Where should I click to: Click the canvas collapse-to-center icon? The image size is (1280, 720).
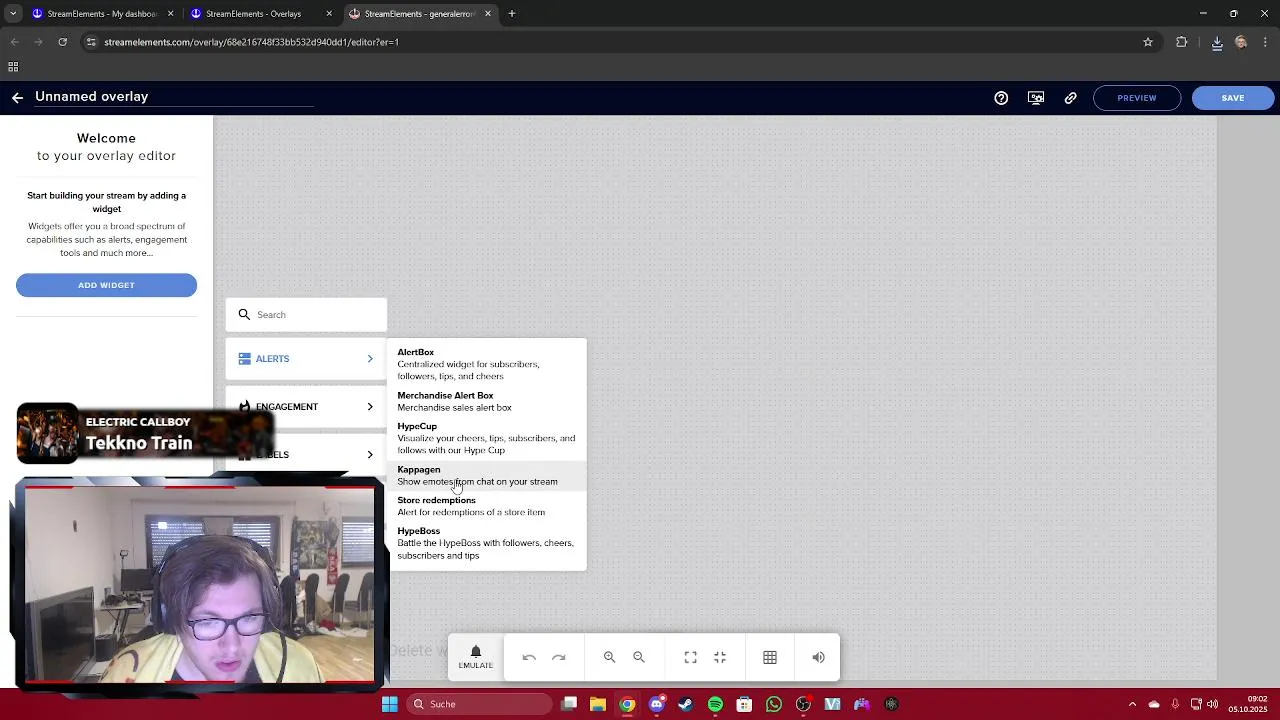coord(720,657)
